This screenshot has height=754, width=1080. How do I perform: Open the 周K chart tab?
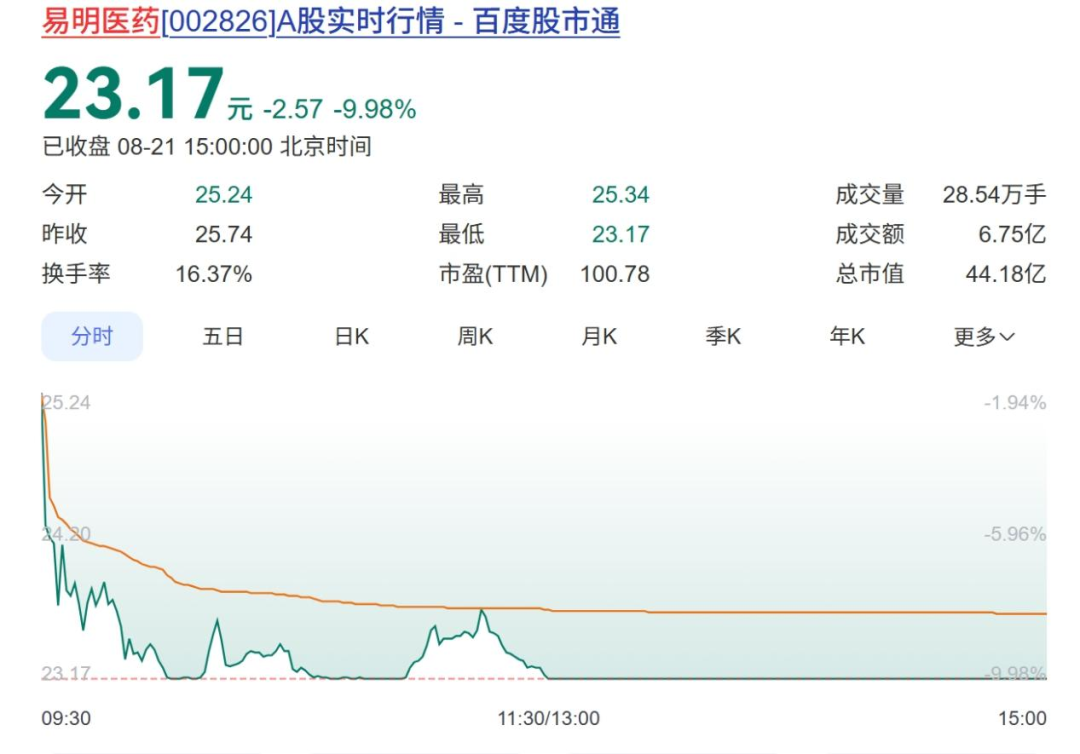pyautogui.click(x=475, y=336)
